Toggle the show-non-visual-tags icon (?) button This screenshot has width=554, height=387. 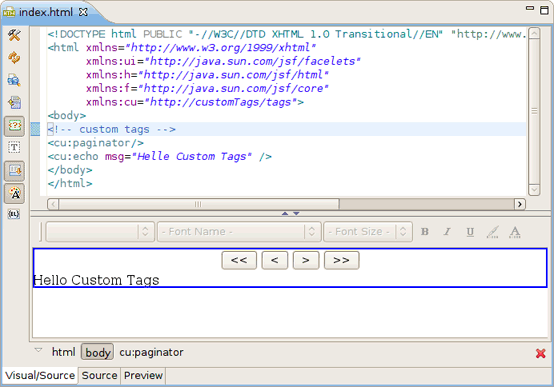coord(14,126)
